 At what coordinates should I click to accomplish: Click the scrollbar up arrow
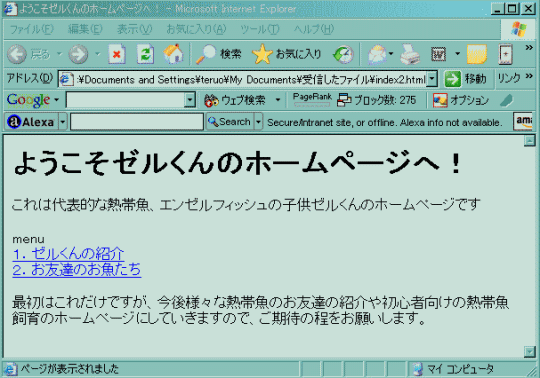pos(530,140)
